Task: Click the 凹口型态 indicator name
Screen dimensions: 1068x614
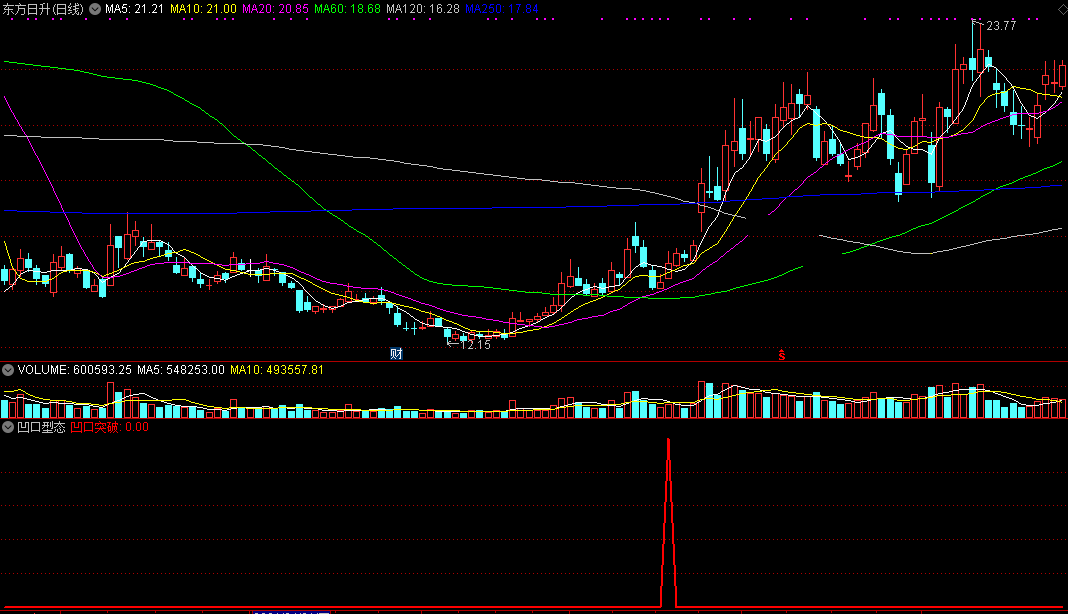Action: tap(41, 427)
